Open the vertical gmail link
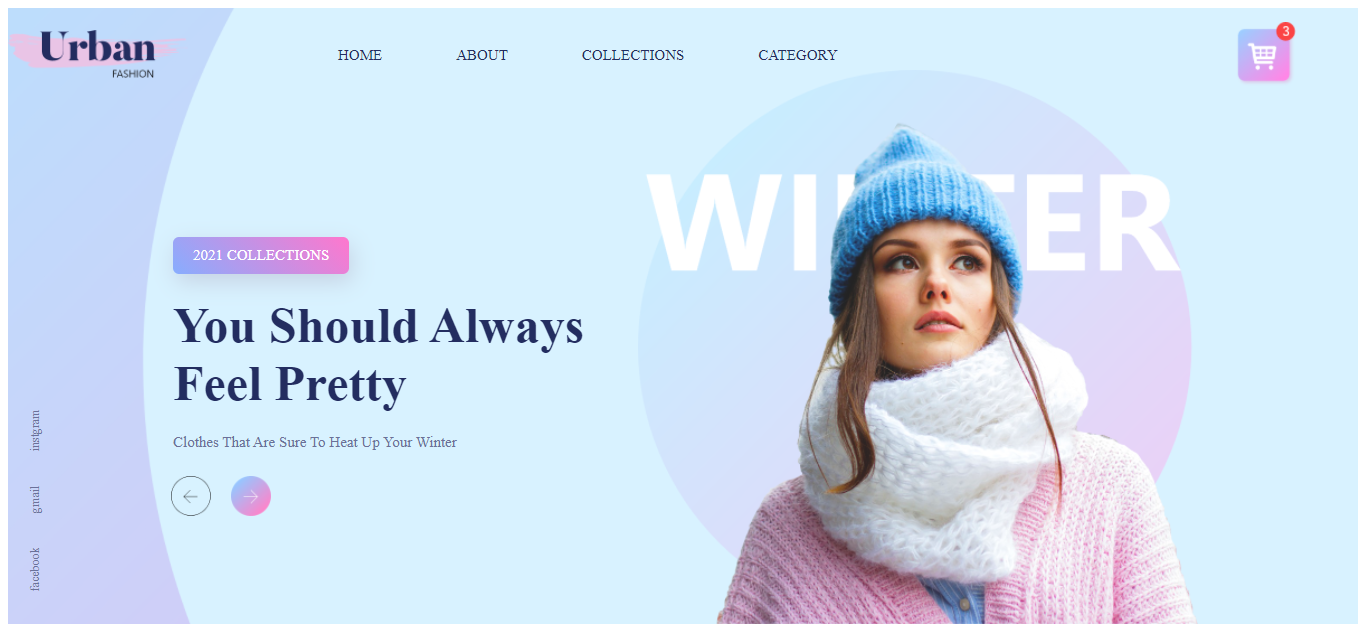1366x632 pixels. [36, 500]
